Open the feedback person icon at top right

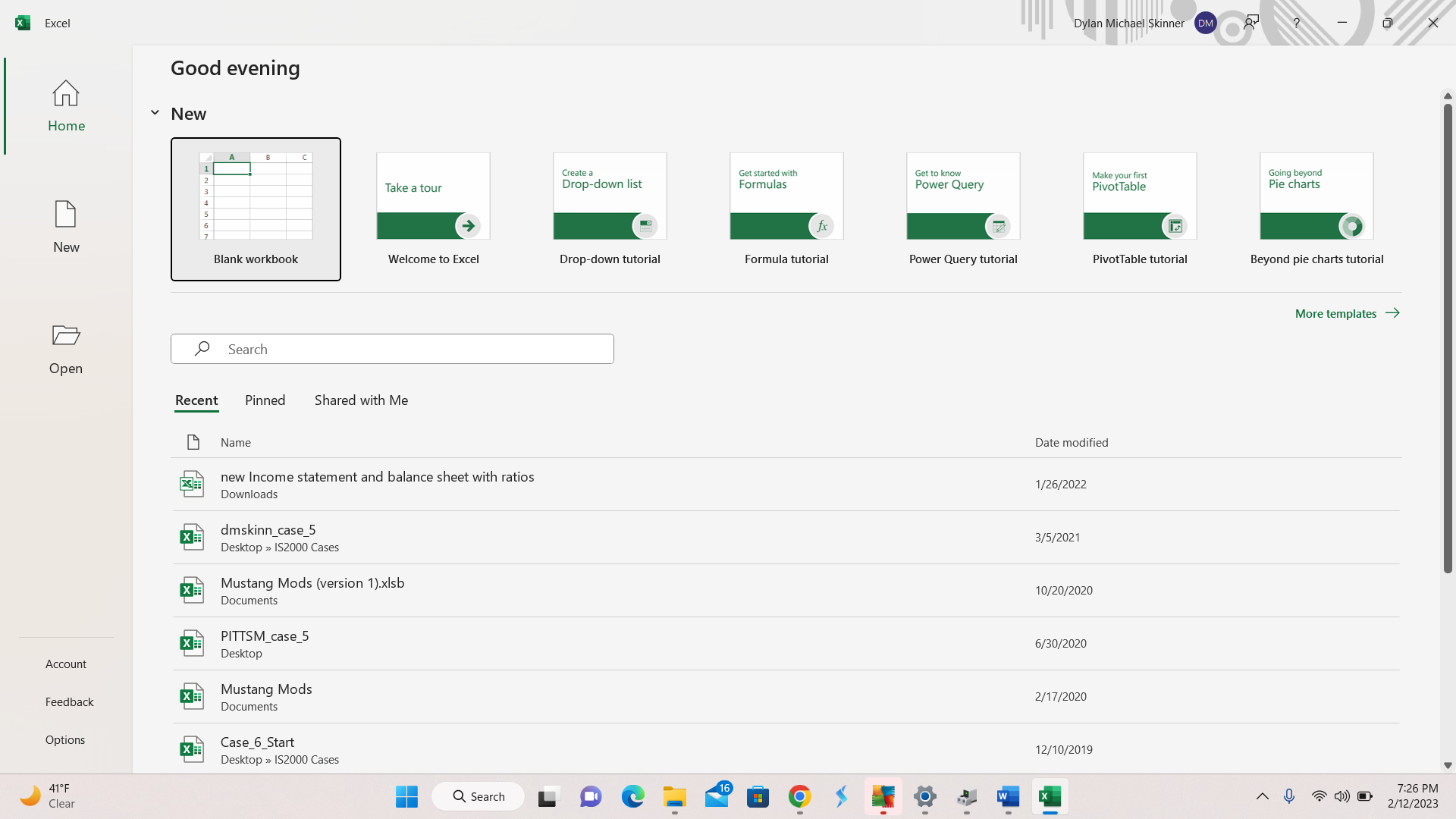[1250, 21]
